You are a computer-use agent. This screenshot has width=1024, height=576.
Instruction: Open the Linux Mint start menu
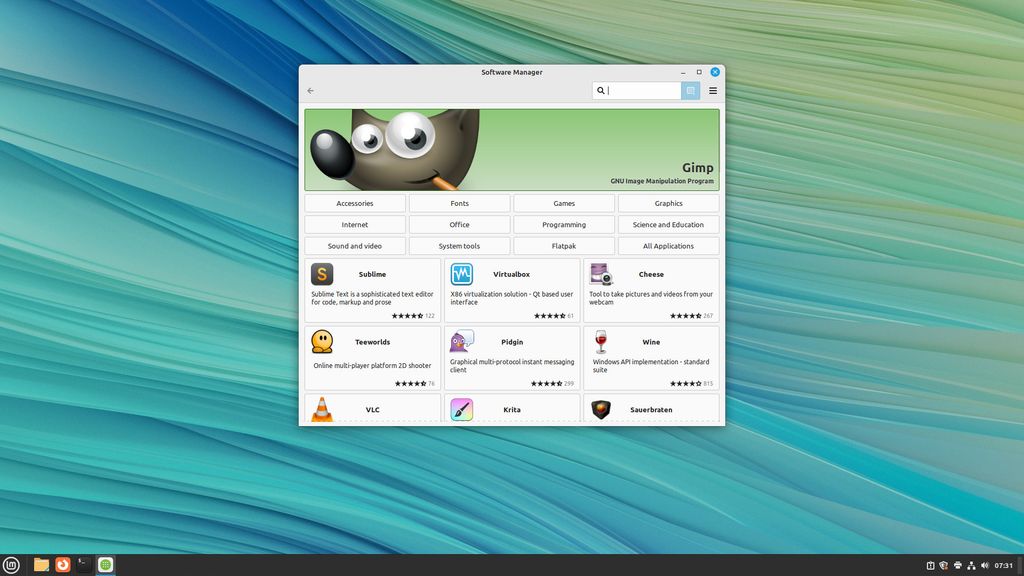pyautogui.click(x=12, y=564)
